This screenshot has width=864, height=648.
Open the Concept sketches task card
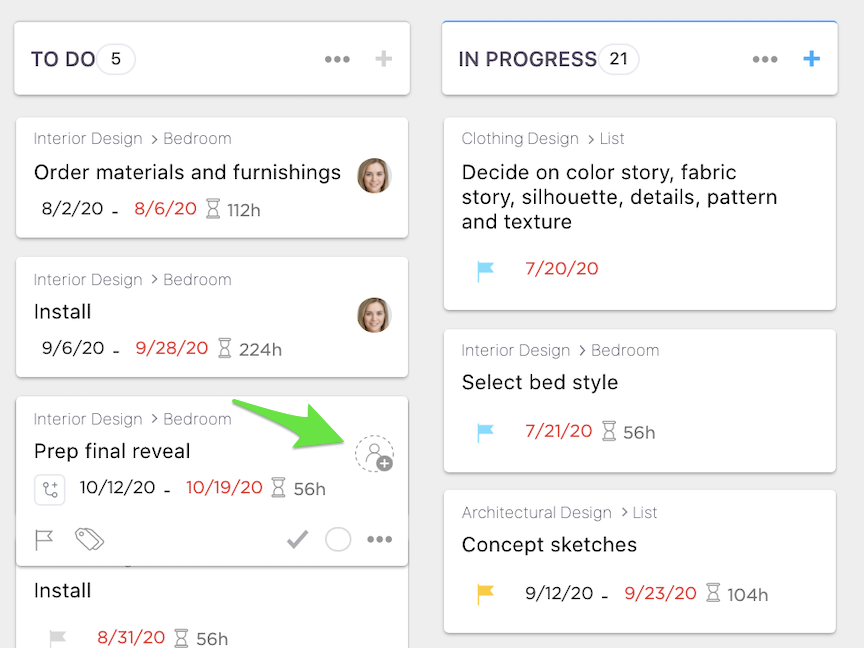pos(549,545)
